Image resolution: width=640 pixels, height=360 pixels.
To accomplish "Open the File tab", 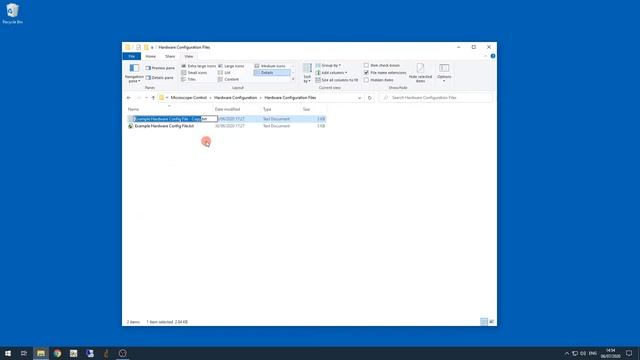I will (131, 56).
